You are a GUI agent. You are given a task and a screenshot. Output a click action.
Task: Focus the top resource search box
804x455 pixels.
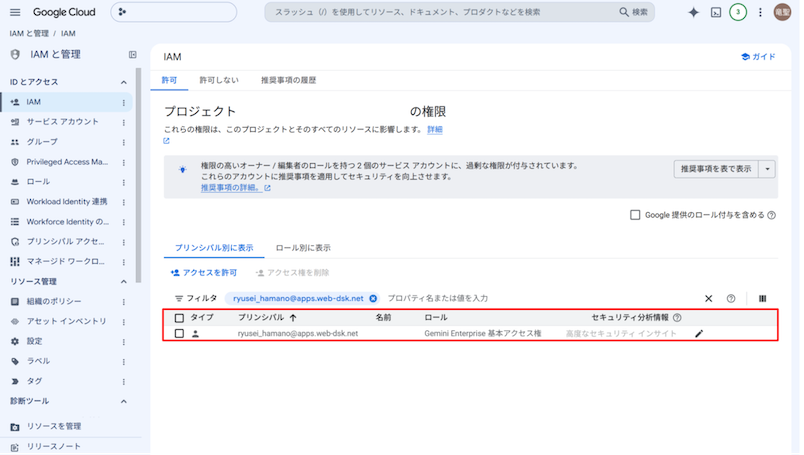click(441, 12)
